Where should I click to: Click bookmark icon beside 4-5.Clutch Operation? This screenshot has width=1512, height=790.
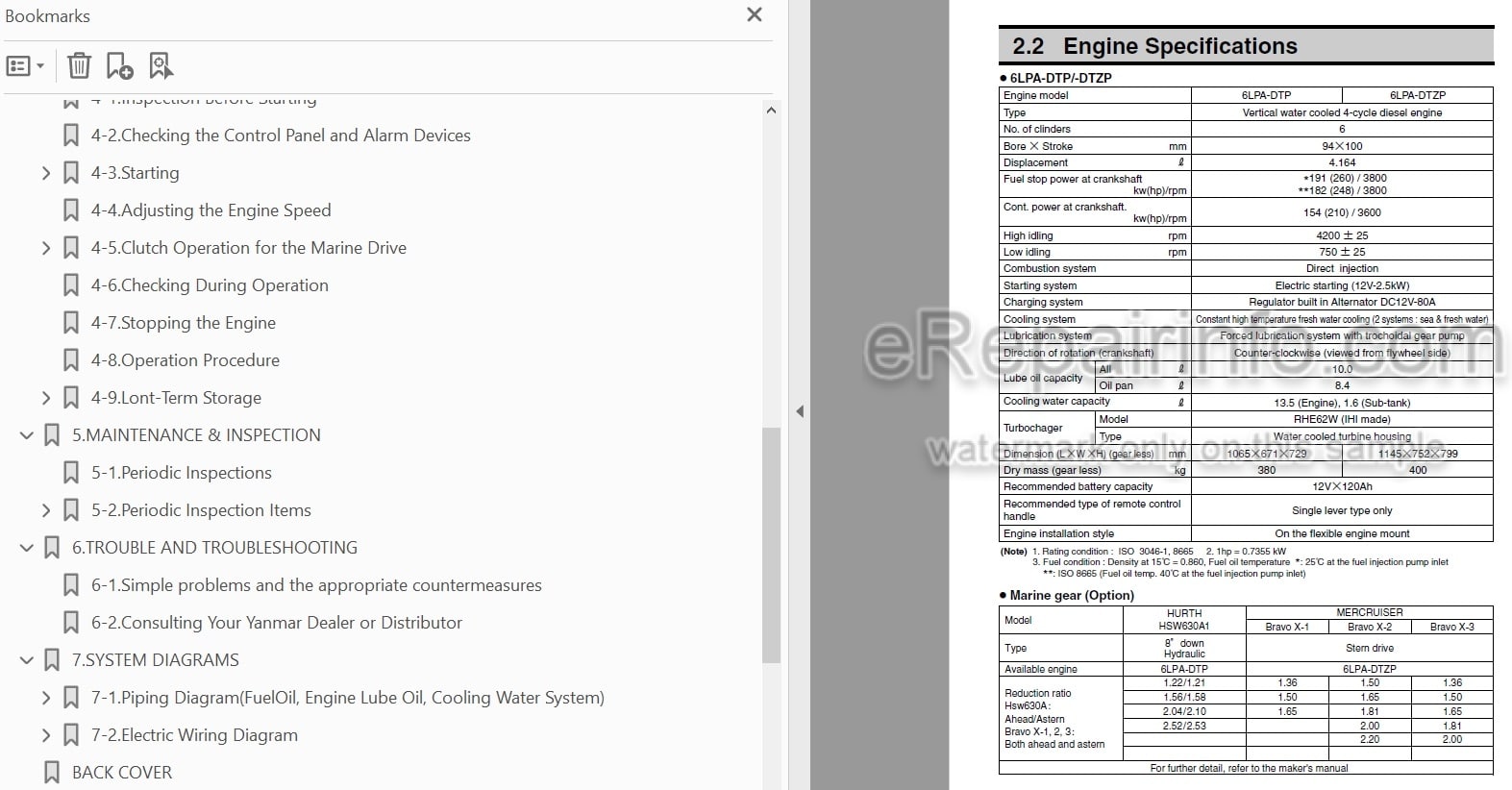[71, 248]
